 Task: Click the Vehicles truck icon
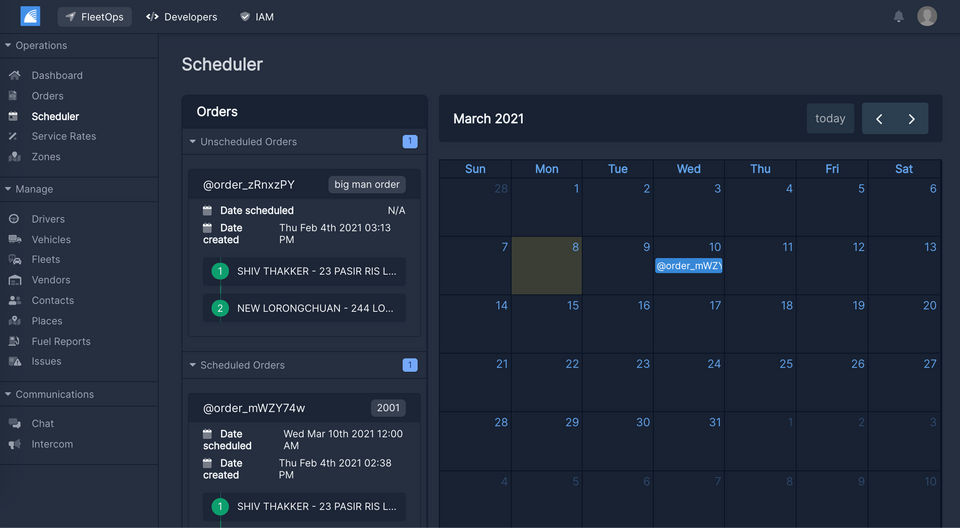15,239
